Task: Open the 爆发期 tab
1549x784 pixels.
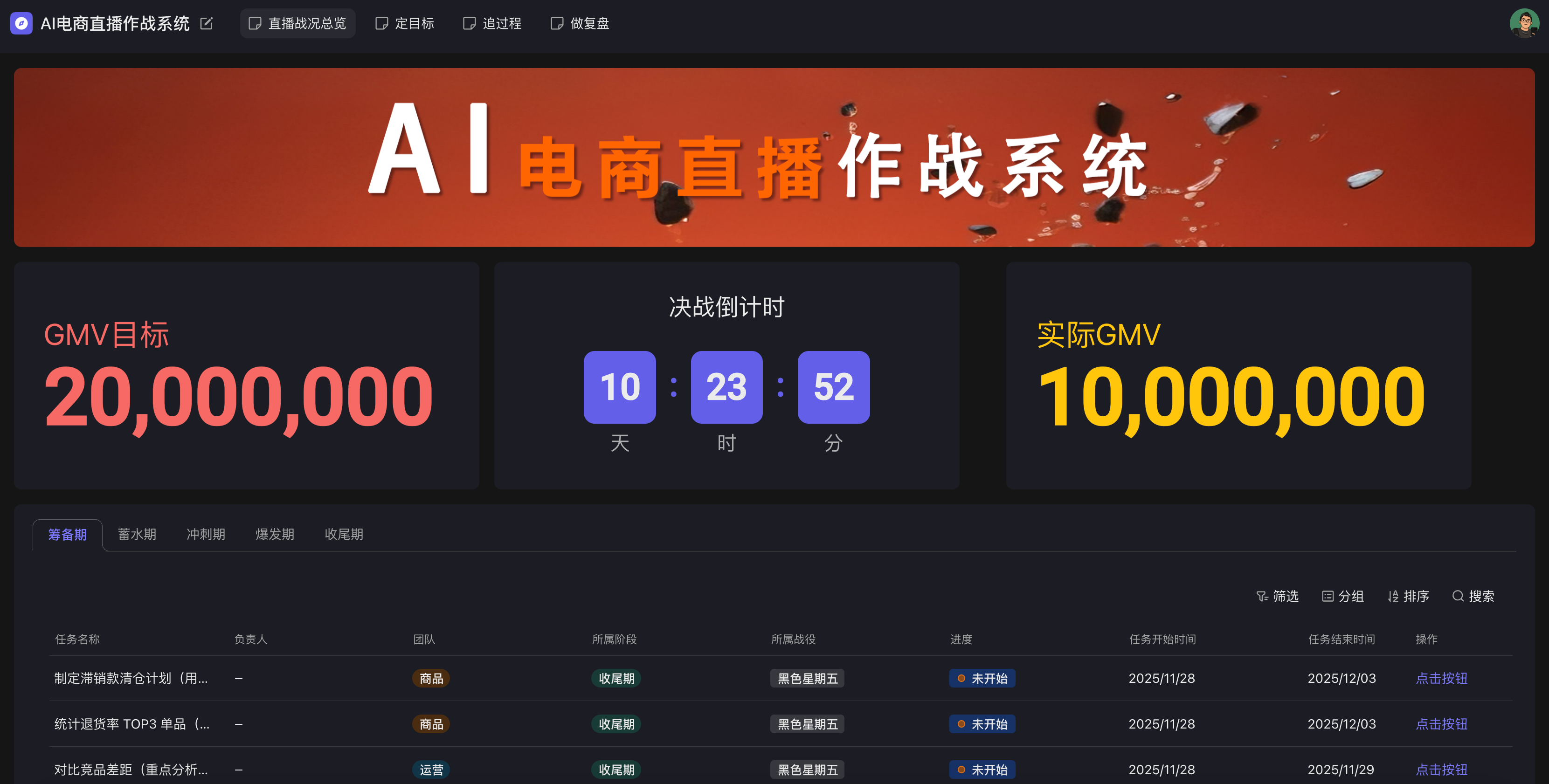Action: tap(275, 534)
